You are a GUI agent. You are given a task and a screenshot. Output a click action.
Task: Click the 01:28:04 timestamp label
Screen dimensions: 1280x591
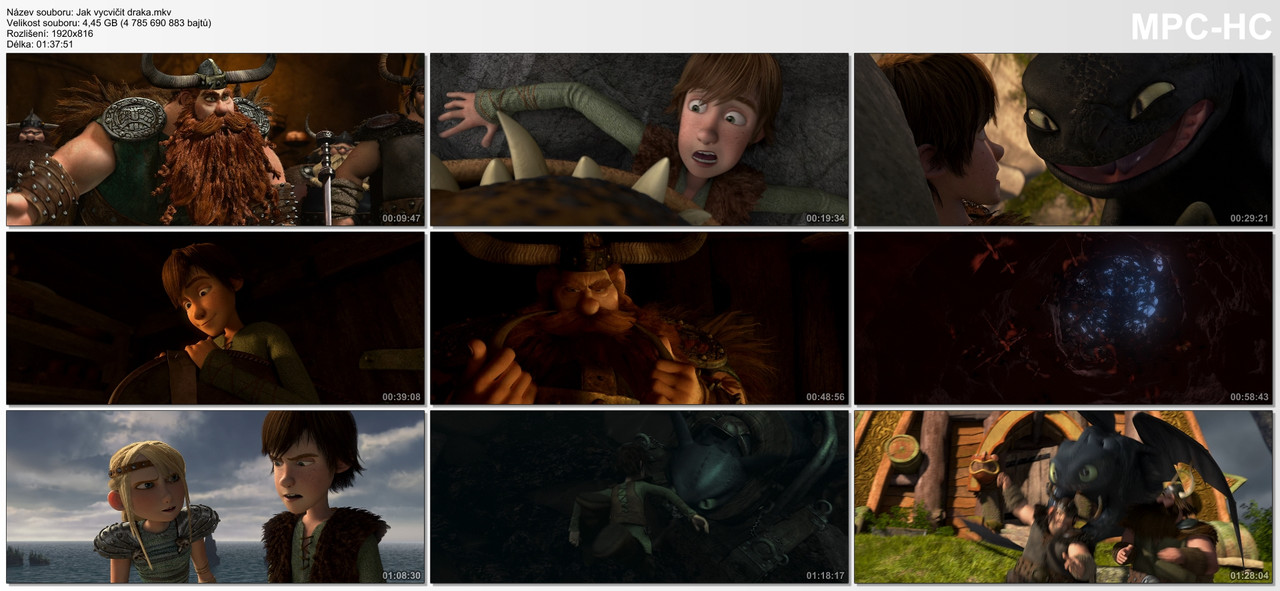click(1249, 576)
